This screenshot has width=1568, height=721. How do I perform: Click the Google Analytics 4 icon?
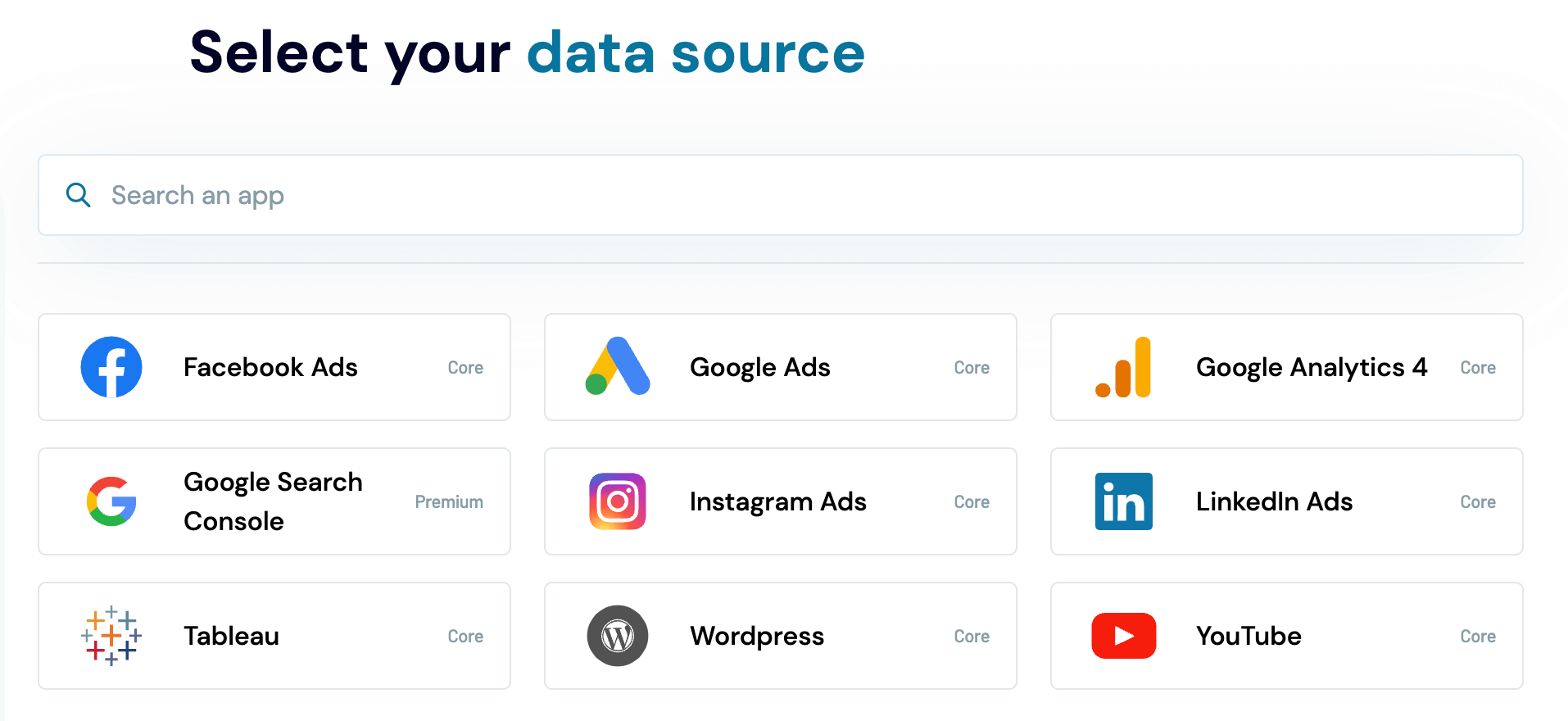[1123, 367]
